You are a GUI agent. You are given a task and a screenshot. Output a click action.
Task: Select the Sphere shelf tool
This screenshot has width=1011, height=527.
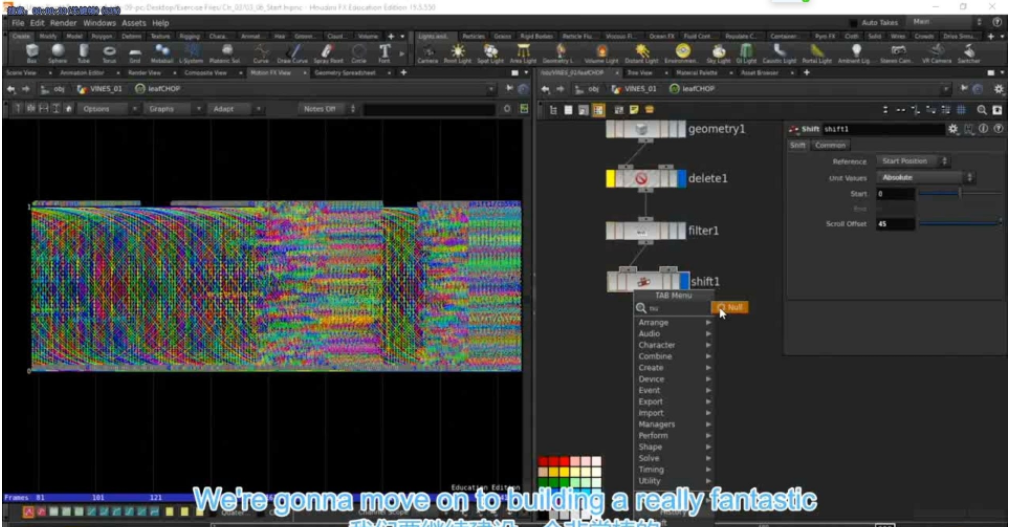click(57, 53)
